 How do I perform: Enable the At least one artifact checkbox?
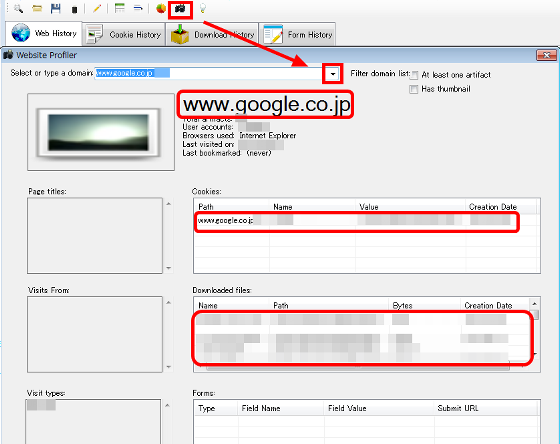414,75
